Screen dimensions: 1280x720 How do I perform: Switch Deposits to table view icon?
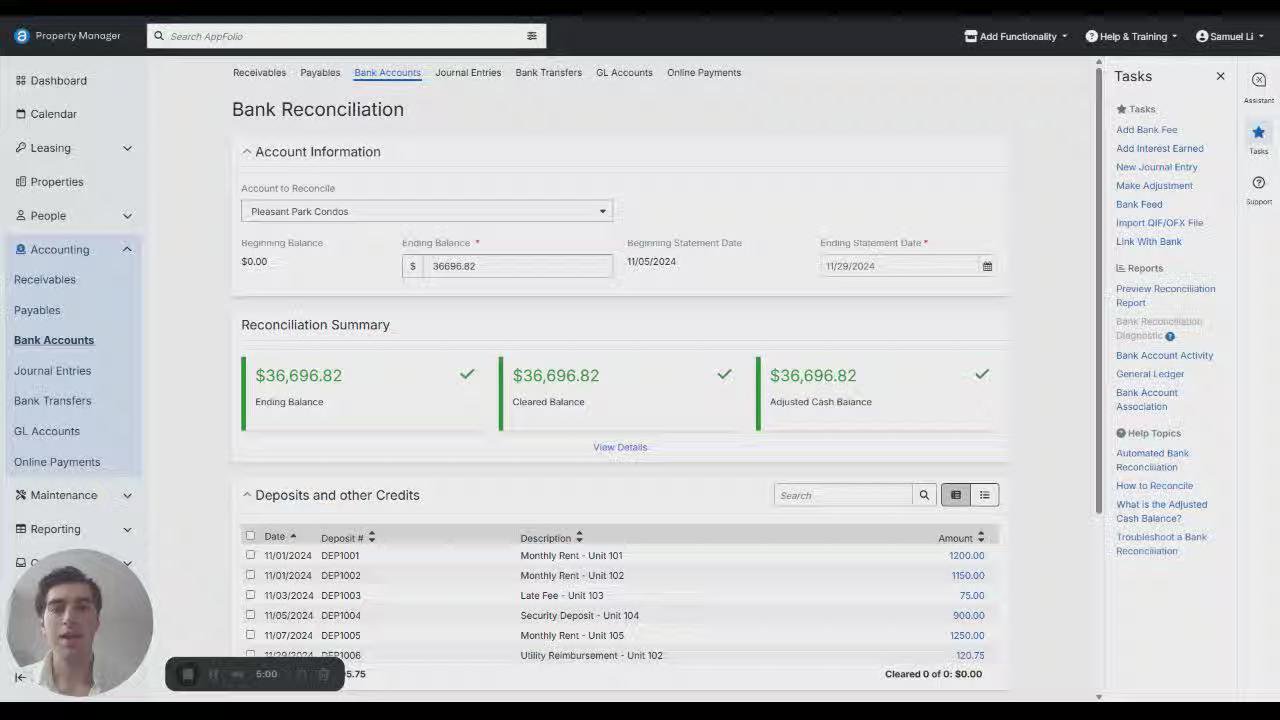pyautogui.click(x=956, y=495)
